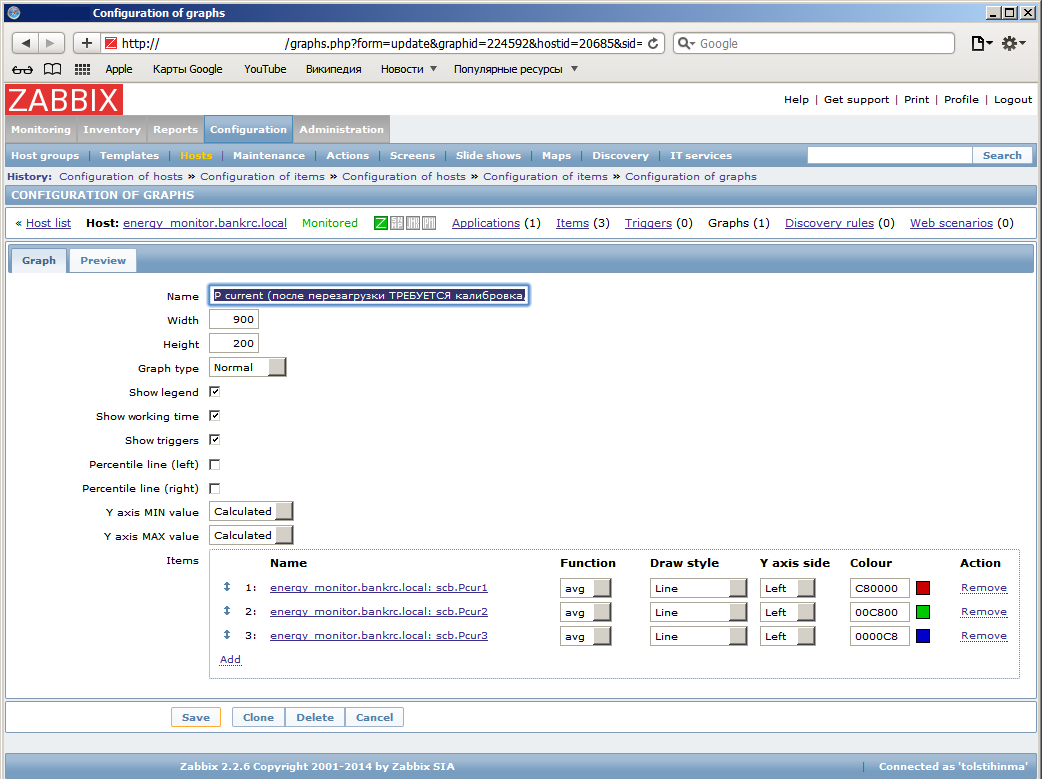
Task: Reload the page with the refresh icon
Action: pyautogui.click(x=653, y=43)
